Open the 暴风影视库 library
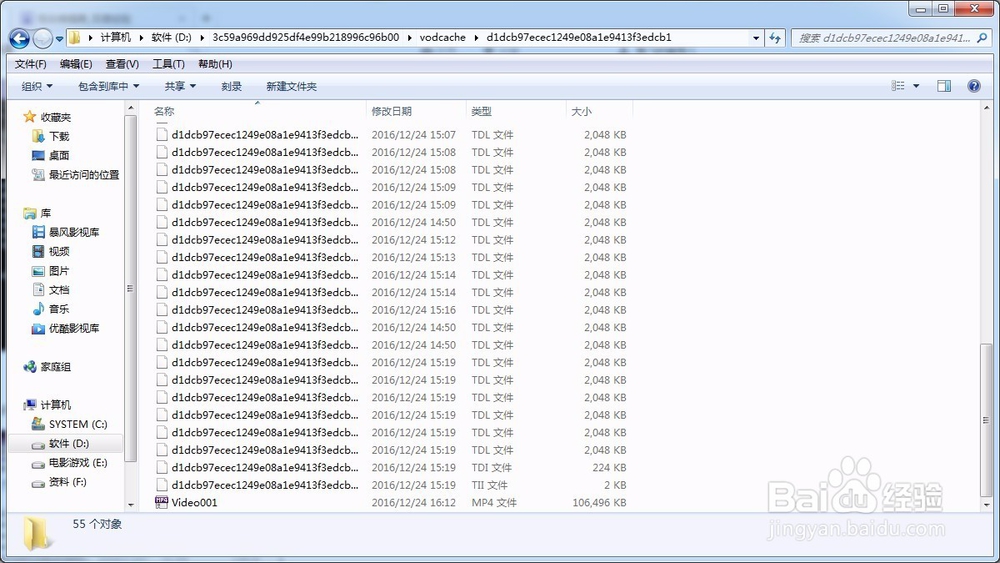Viewport: 1000px width, 563px height. [x=74, y=232]
